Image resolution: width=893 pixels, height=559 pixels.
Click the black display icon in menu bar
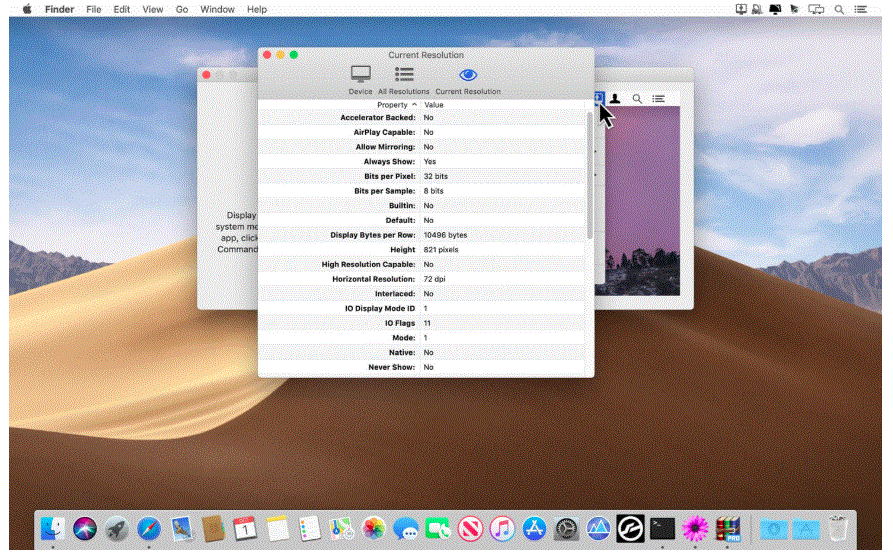tap(775, 9)
